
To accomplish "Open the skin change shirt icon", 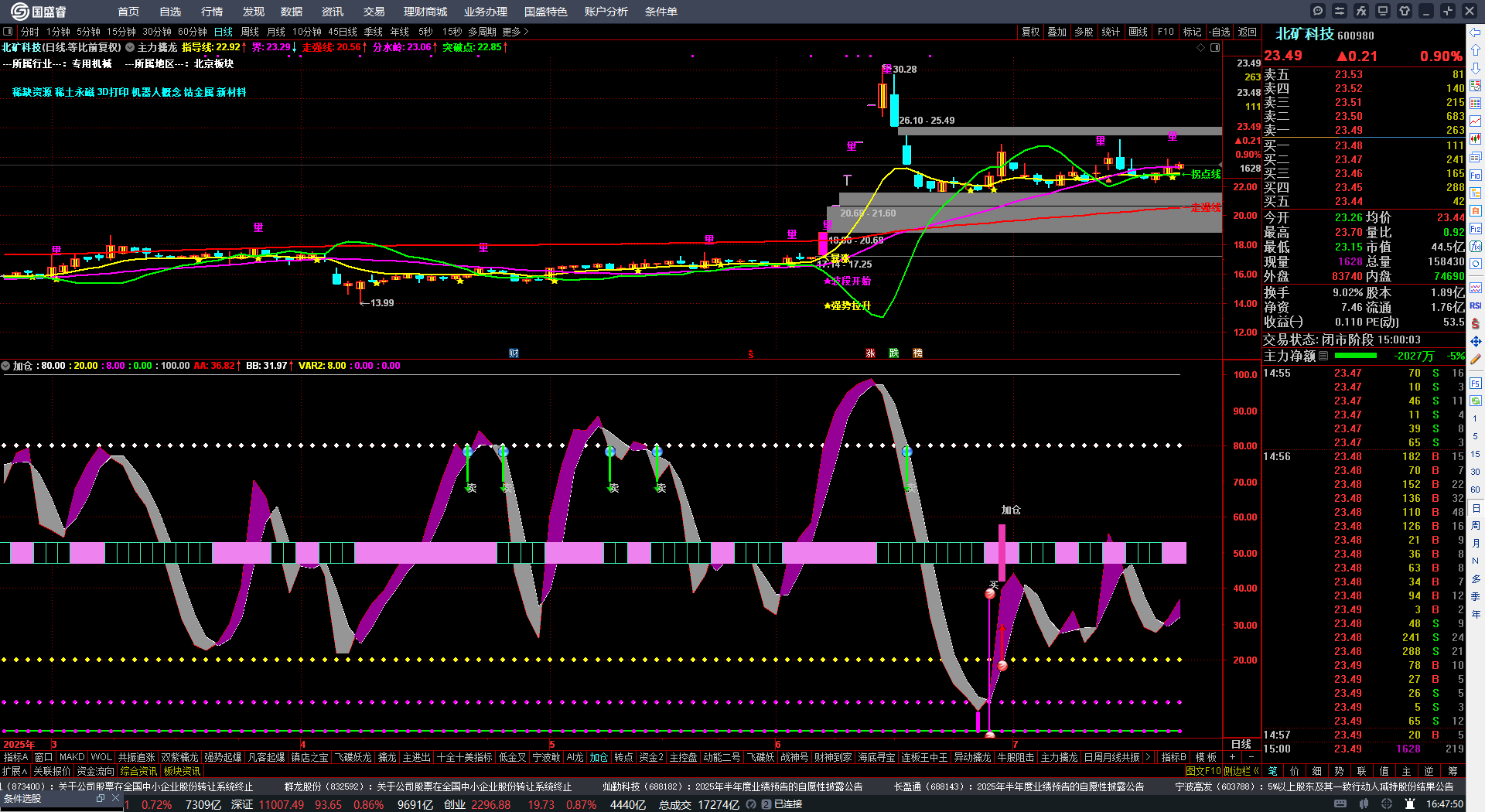I will (1405, 11).
